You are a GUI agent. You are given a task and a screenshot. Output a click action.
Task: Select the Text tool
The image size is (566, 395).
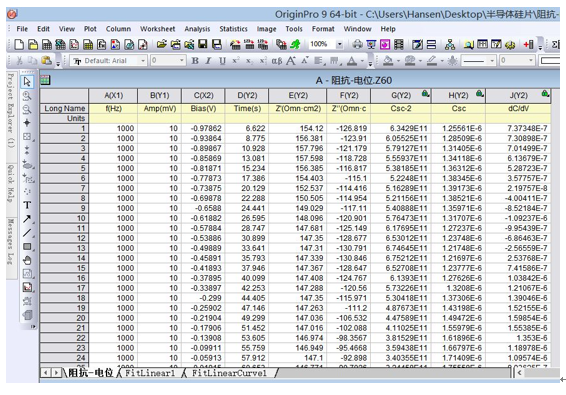pos(27,205)
